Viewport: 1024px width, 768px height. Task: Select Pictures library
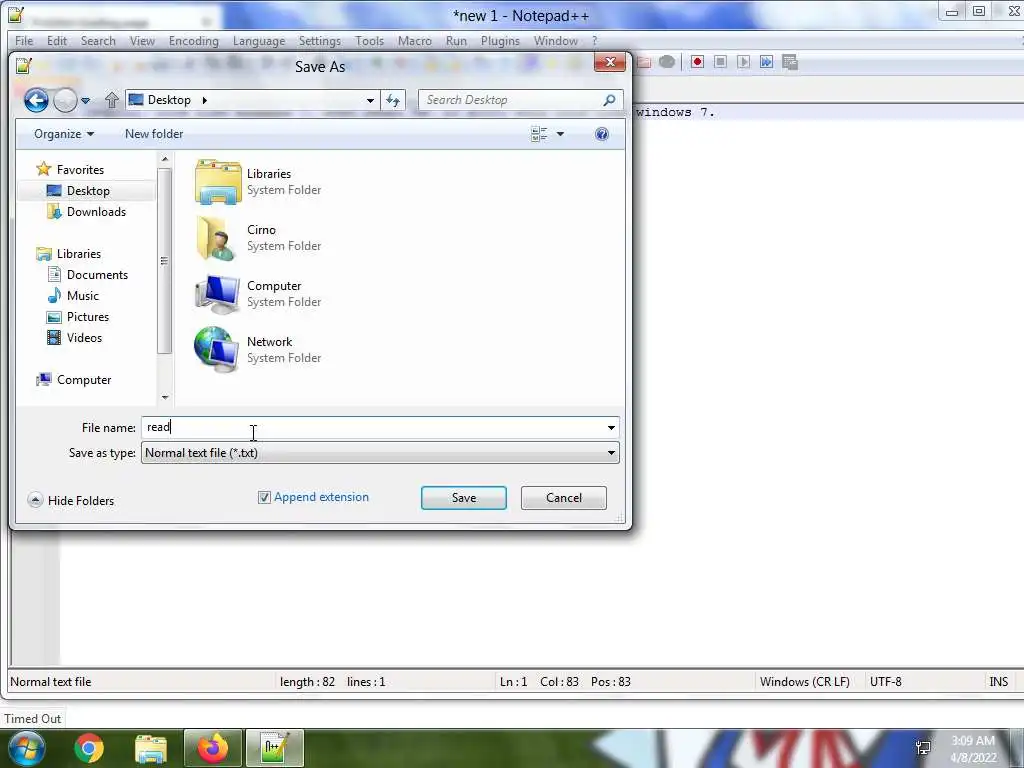click(78, 317)
